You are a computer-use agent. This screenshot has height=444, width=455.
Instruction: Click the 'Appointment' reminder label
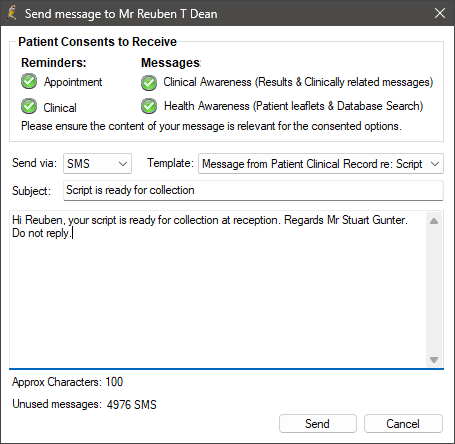[73, 82]
